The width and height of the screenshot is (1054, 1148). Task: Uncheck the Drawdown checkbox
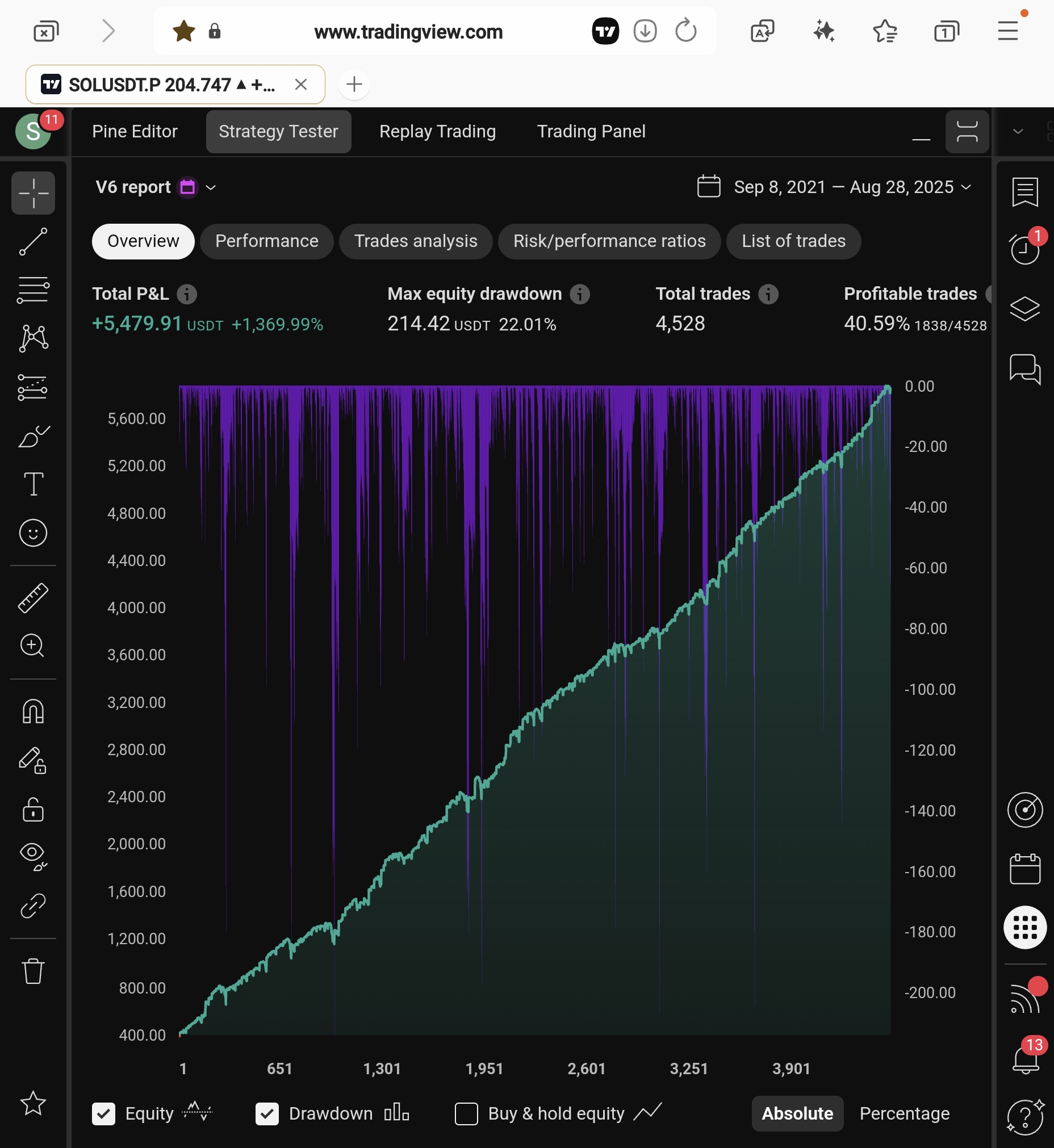pos(267,1113)
